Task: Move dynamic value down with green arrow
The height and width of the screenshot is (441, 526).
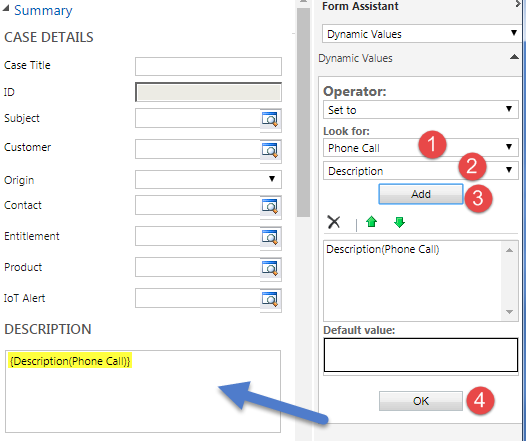Action: click(x=399, y=222)
